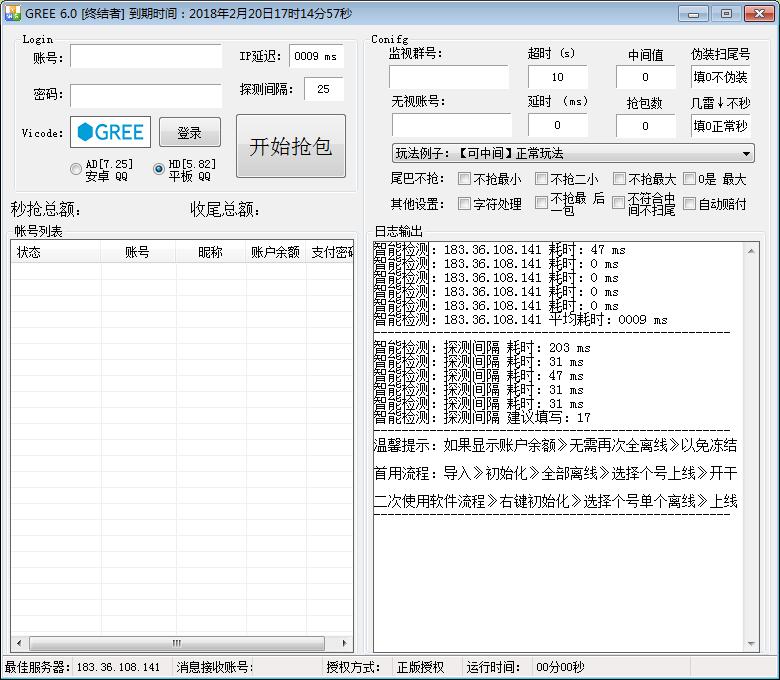Viewport: 780px width, 680px height.
Task: Select the AD[7.25] Android QQ radio option
Action: tap(76, 169)
